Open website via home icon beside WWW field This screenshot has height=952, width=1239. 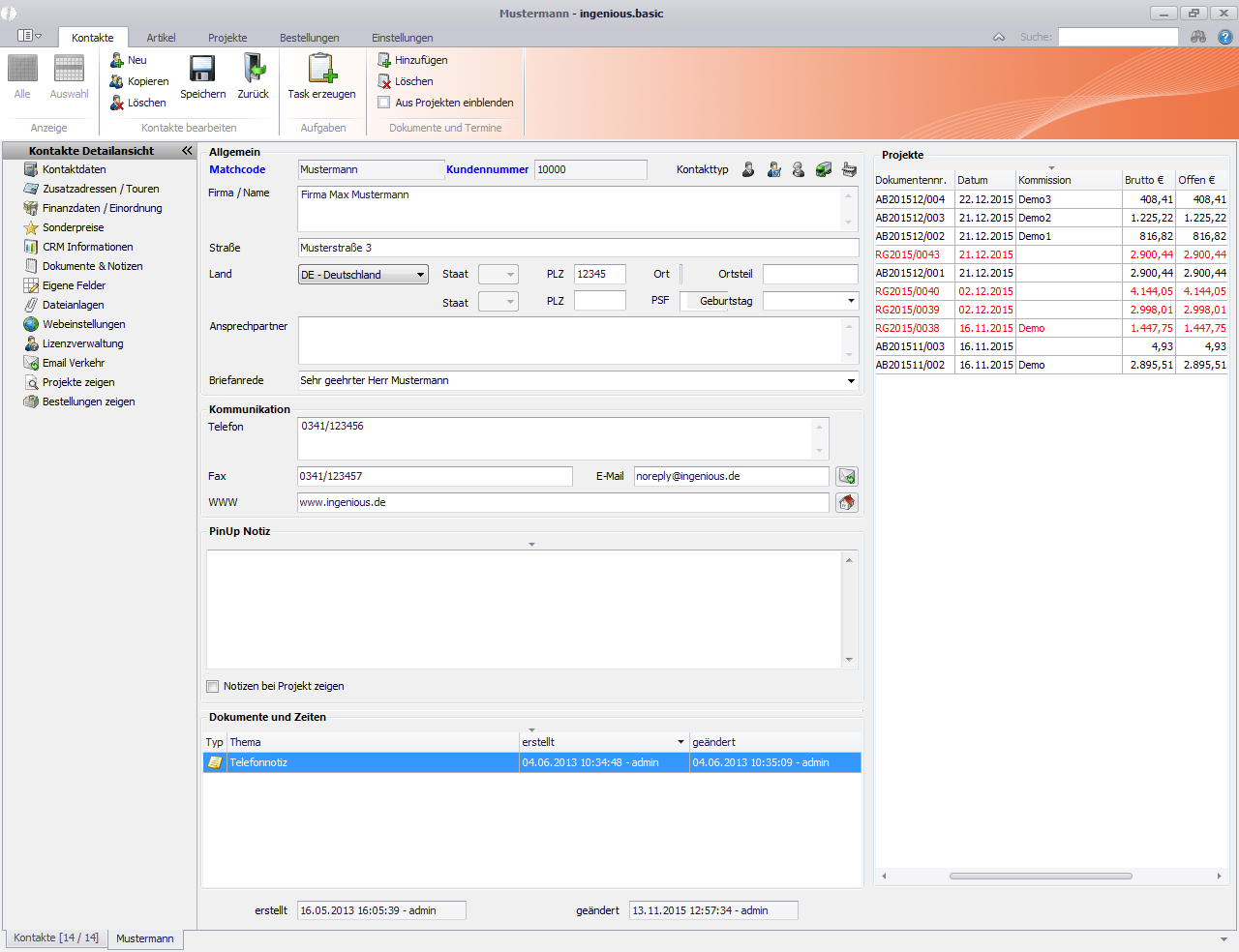[x=847, y=502]
